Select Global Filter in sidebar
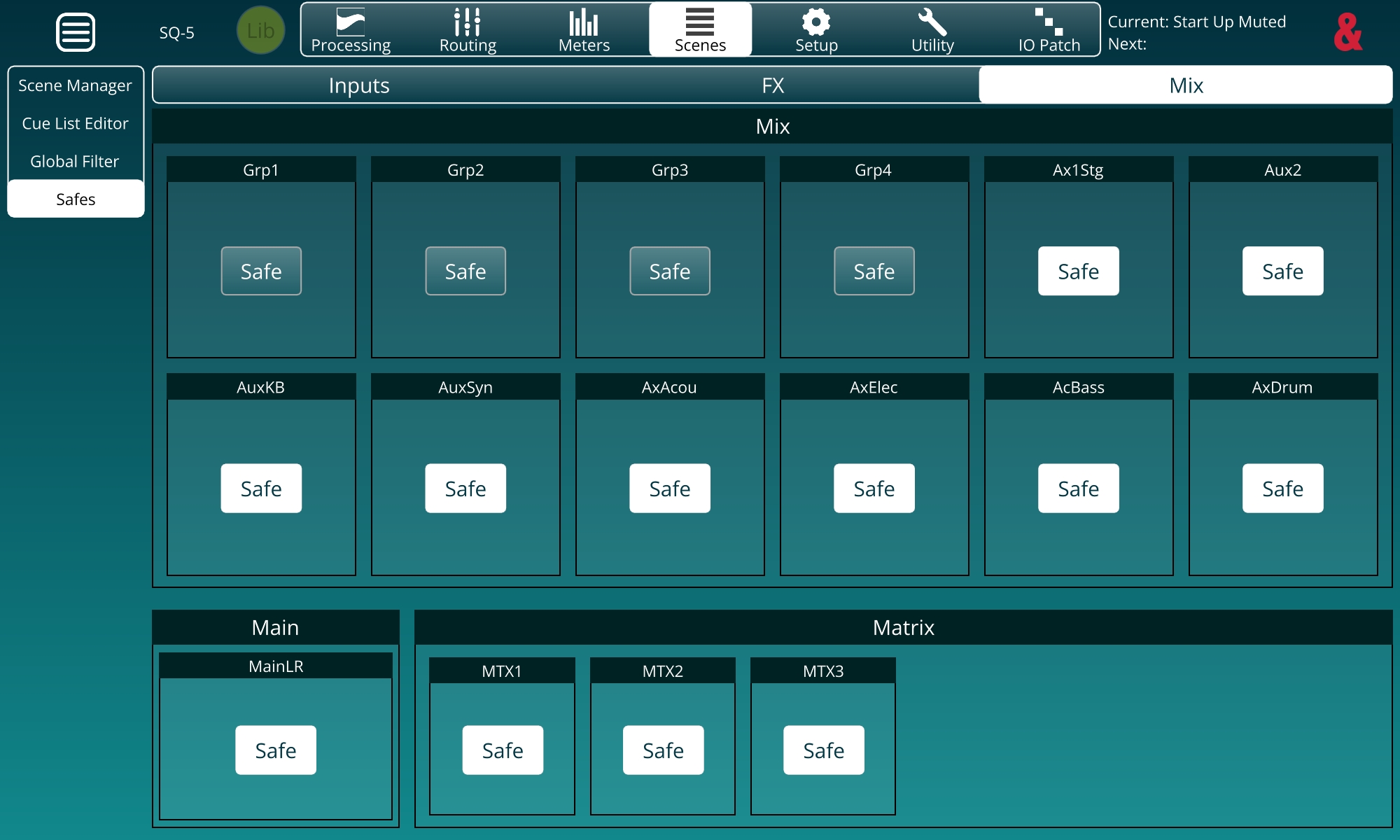The image size is (1400, 840). (75, 161)
